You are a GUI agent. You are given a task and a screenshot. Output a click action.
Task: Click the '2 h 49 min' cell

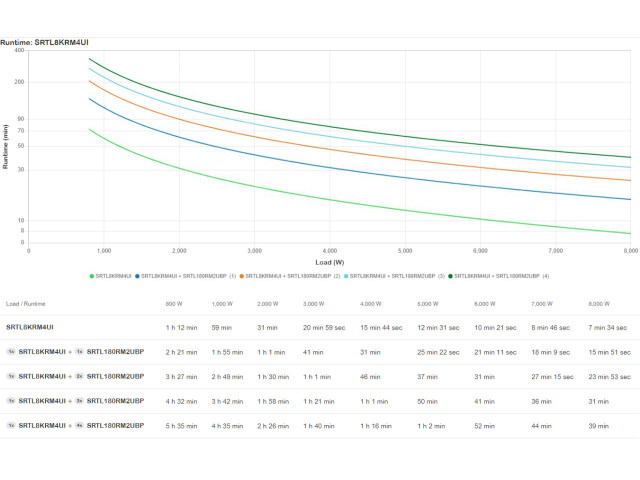coord(227,377)
